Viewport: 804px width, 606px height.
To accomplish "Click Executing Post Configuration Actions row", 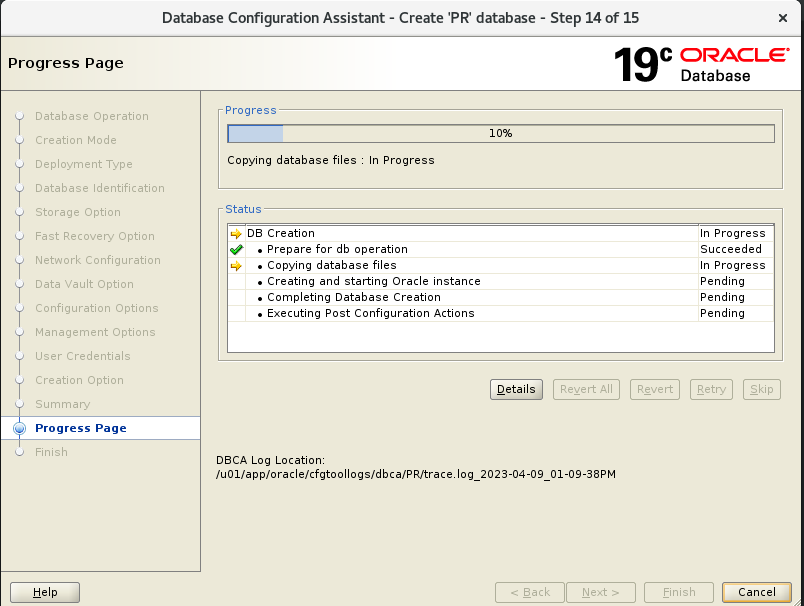I will [500, 313].
